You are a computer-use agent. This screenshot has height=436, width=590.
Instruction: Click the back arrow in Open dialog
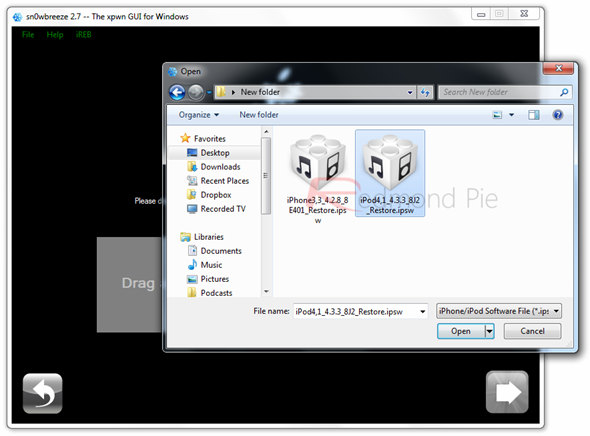pyautogui.click(x=177, y=92)
